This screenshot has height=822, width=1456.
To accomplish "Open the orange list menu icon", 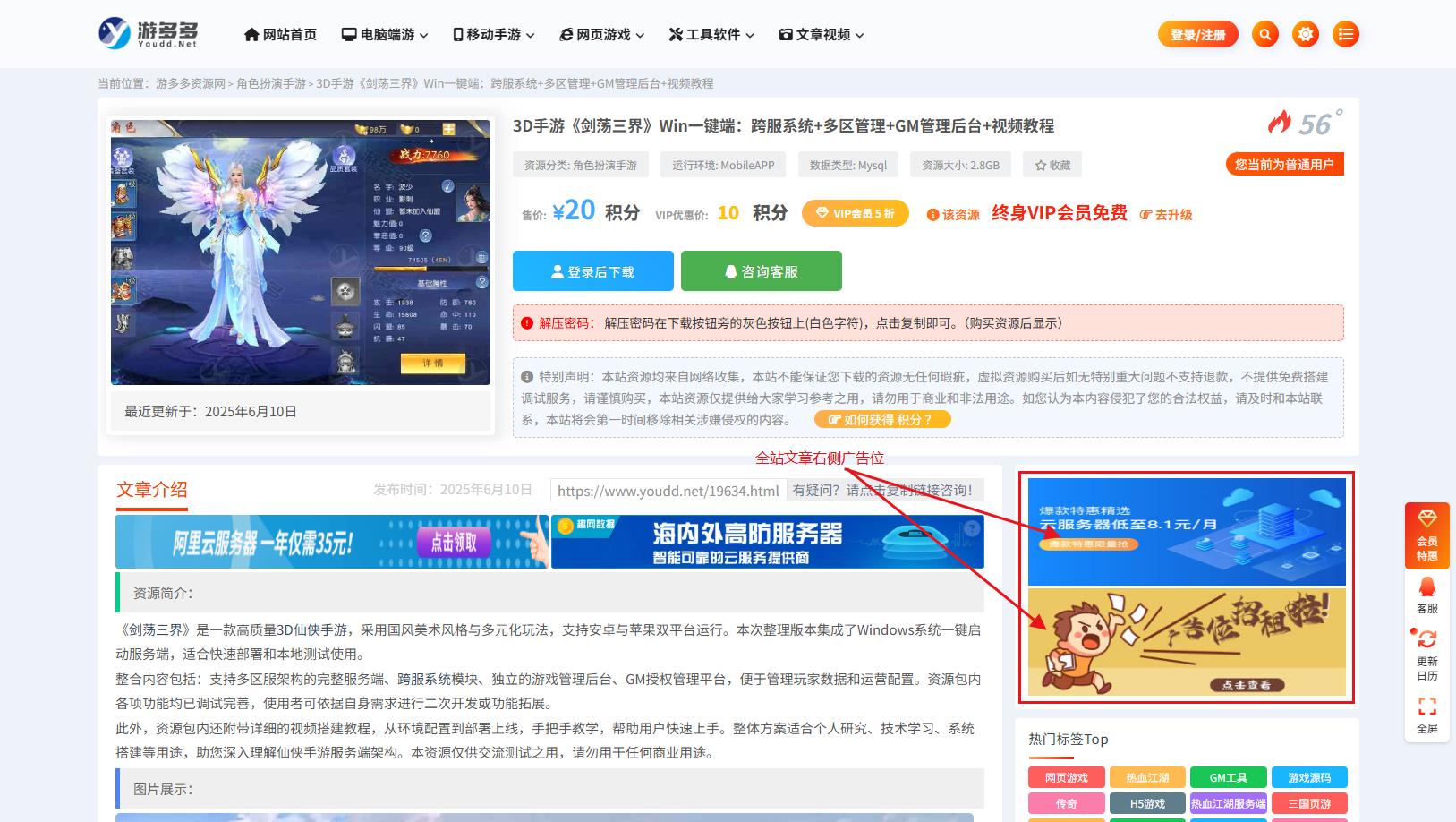I will (x=1345, y=34).
